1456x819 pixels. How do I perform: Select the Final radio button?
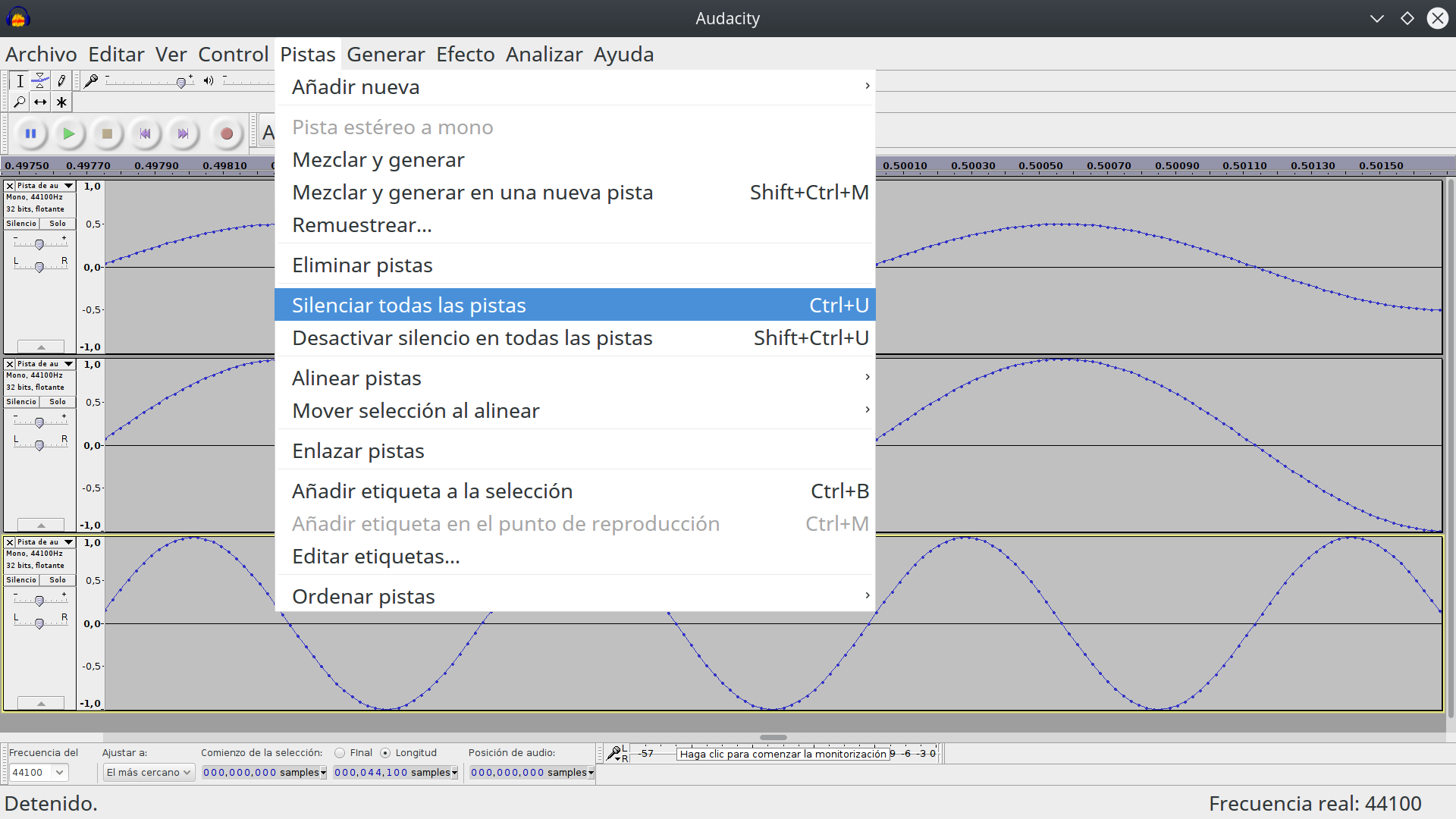tap(340, 753)
